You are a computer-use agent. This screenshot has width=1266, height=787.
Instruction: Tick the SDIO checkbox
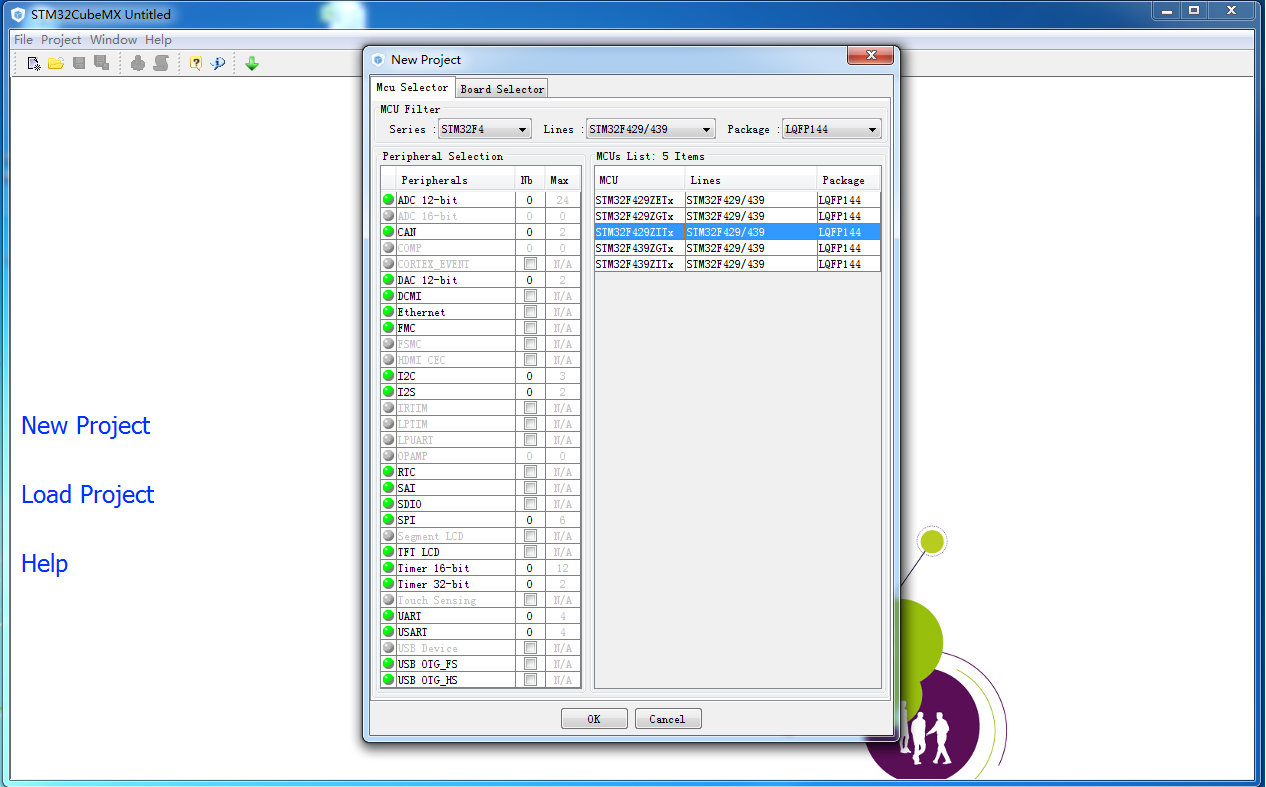pos(530,504)
